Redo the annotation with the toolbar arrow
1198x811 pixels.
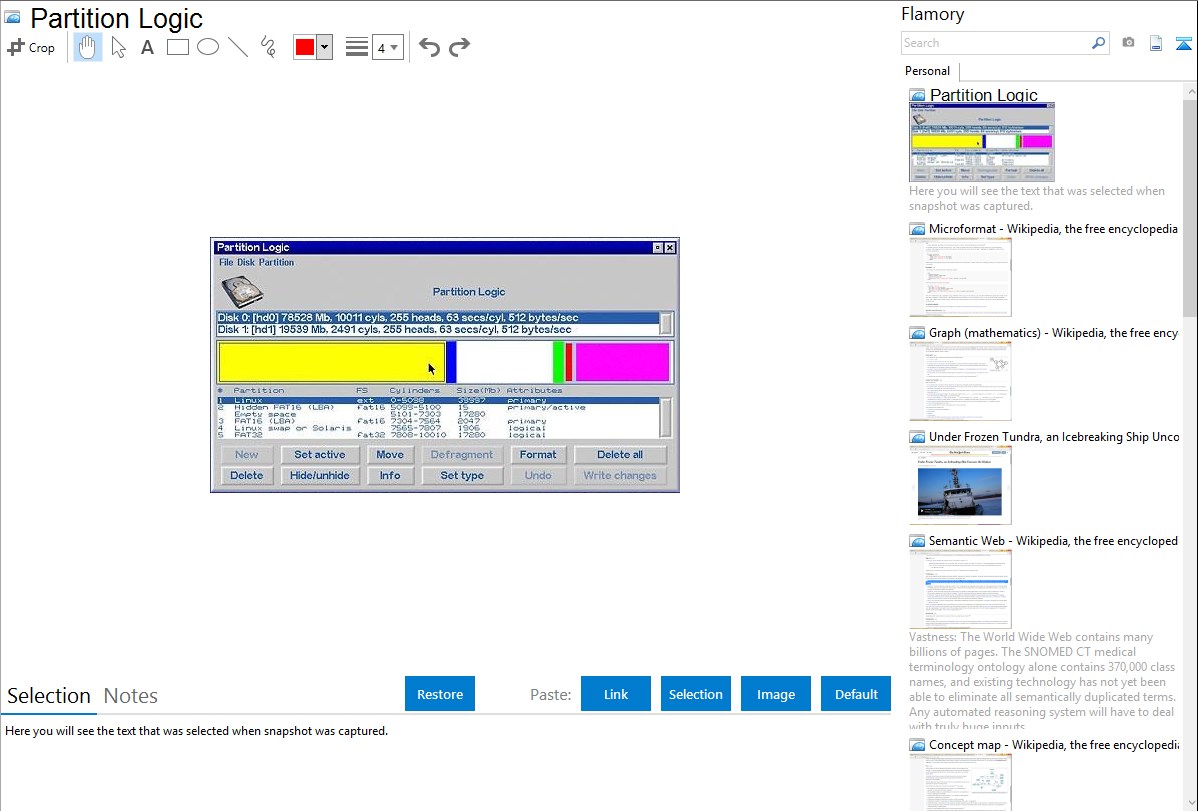[x=459, y=47]
